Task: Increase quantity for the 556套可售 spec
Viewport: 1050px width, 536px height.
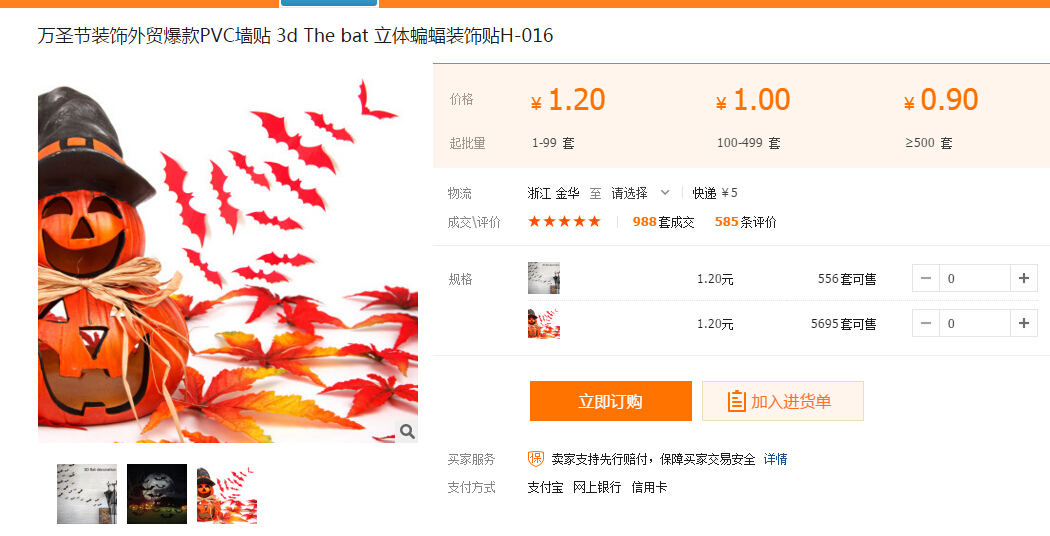Action: [x=1023, y=278]
